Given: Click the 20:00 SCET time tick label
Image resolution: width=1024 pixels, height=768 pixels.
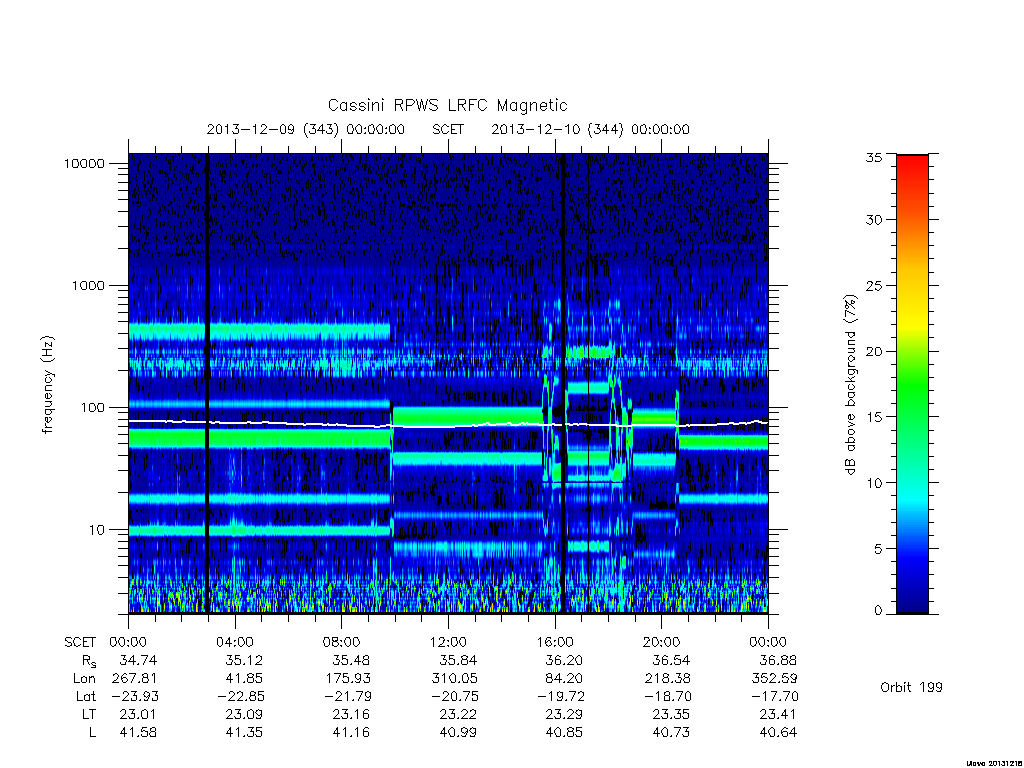Looking at the screenshot, I should point(661,642).
